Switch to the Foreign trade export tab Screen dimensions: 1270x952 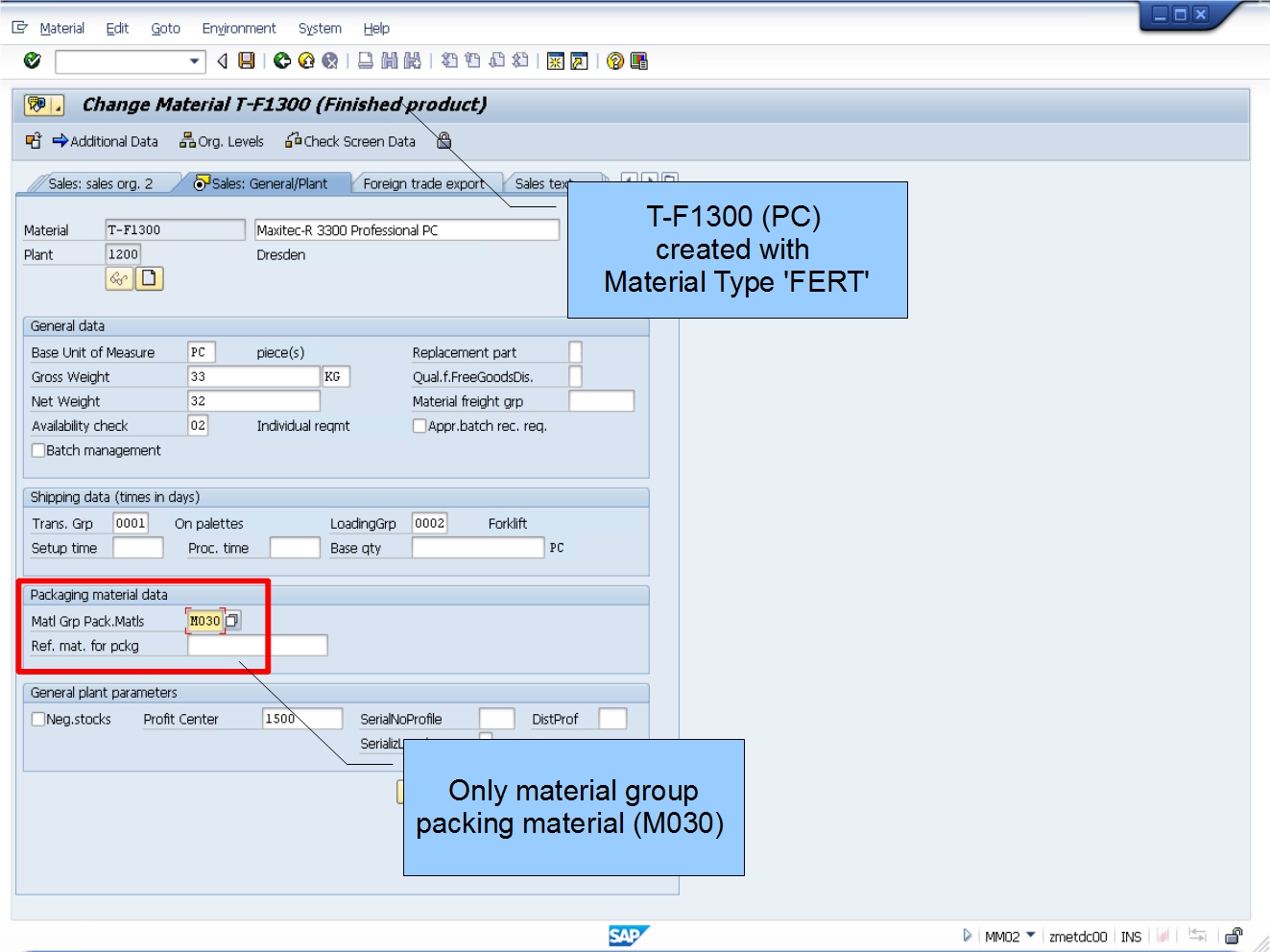pos(423,183)
